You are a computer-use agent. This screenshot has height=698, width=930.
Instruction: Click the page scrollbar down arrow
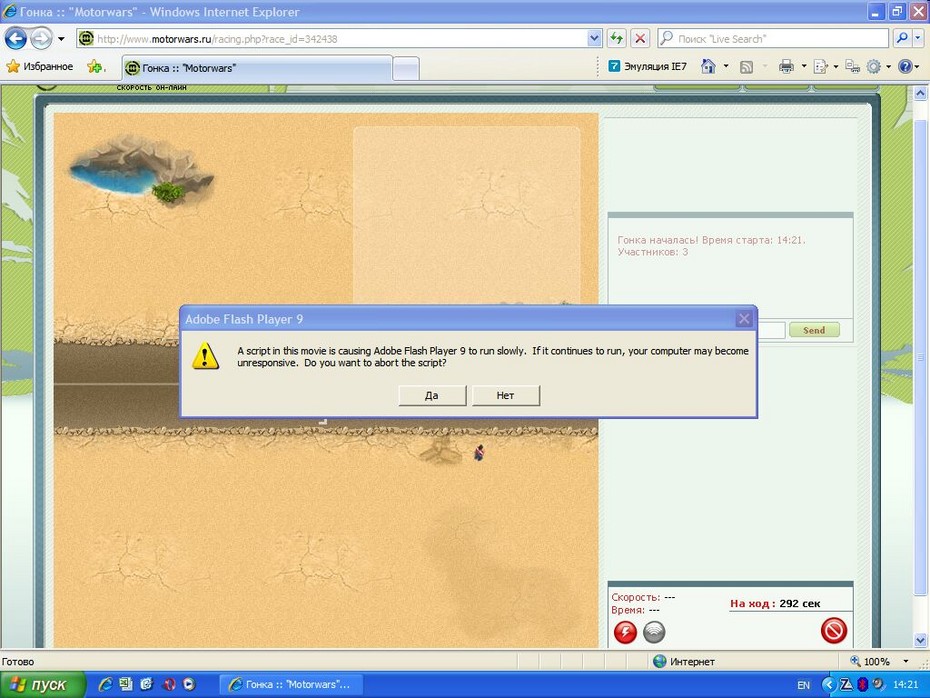(x=921, y=640)
